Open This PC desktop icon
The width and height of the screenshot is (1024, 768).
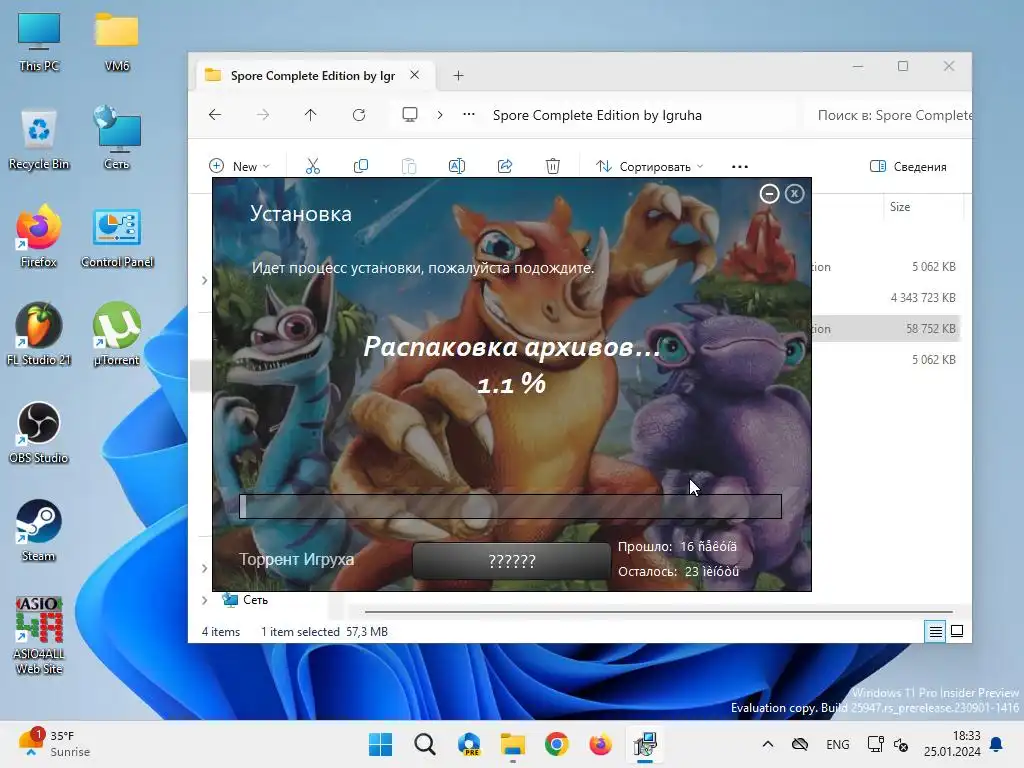[x=39, y=42]
